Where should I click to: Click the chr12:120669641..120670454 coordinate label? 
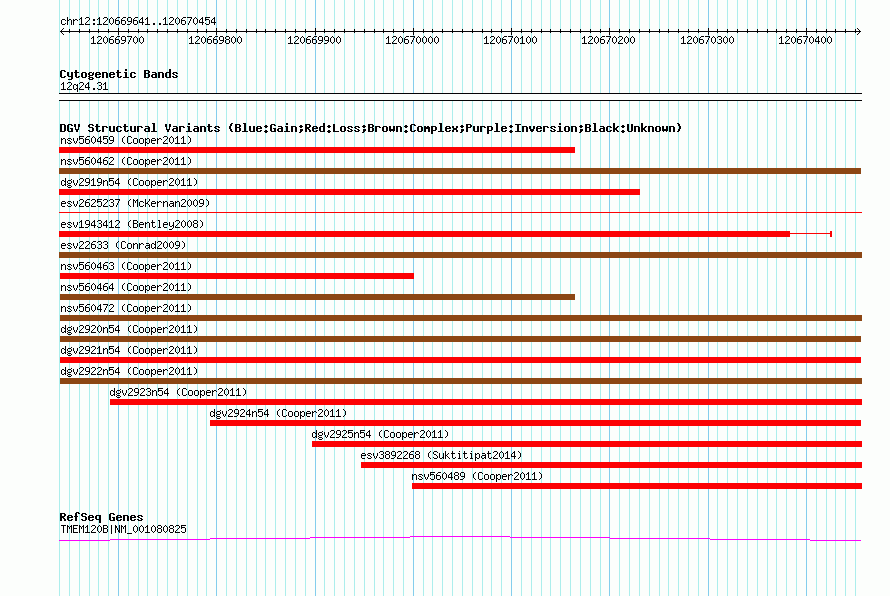coord(138,21)
